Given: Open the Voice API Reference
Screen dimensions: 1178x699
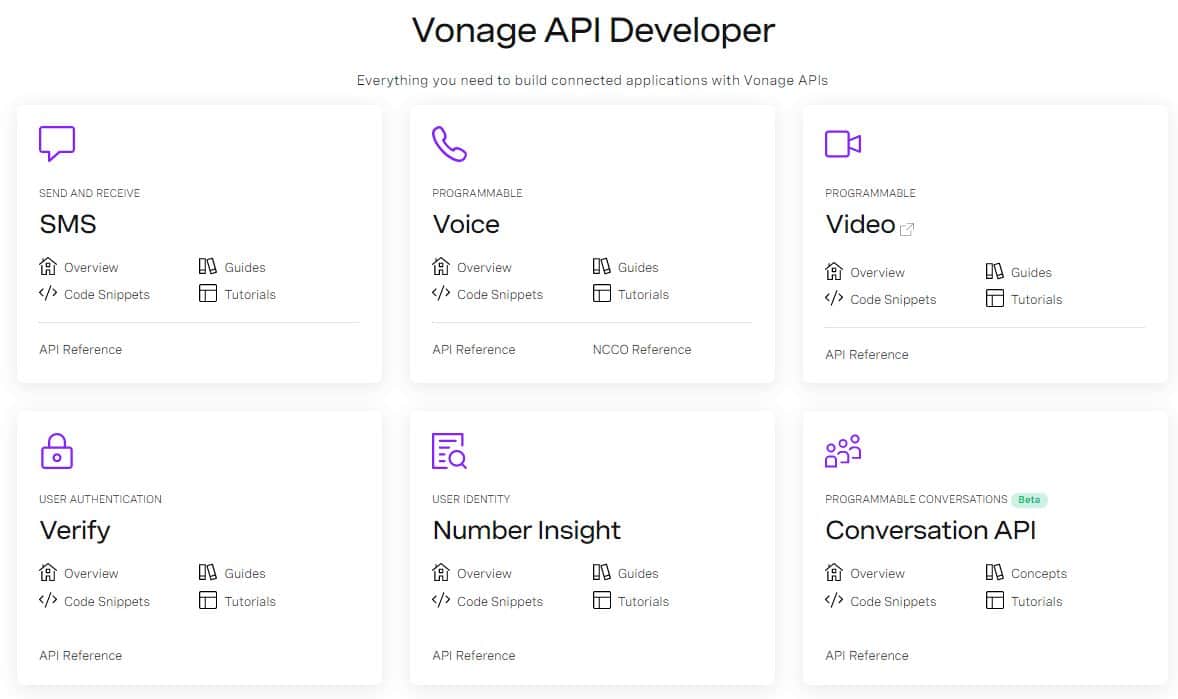Looking at the screenshot, I should 473,350.
